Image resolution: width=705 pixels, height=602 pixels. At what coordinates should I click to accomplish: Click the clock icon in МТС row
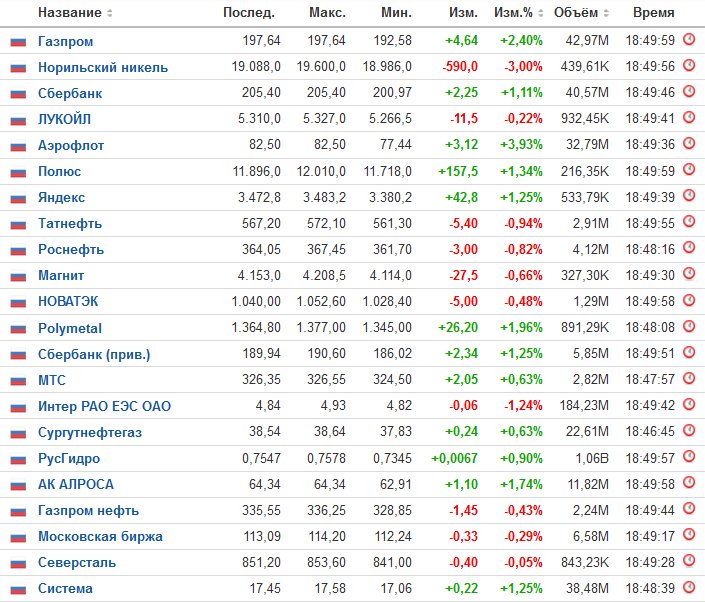click(689, 378)
